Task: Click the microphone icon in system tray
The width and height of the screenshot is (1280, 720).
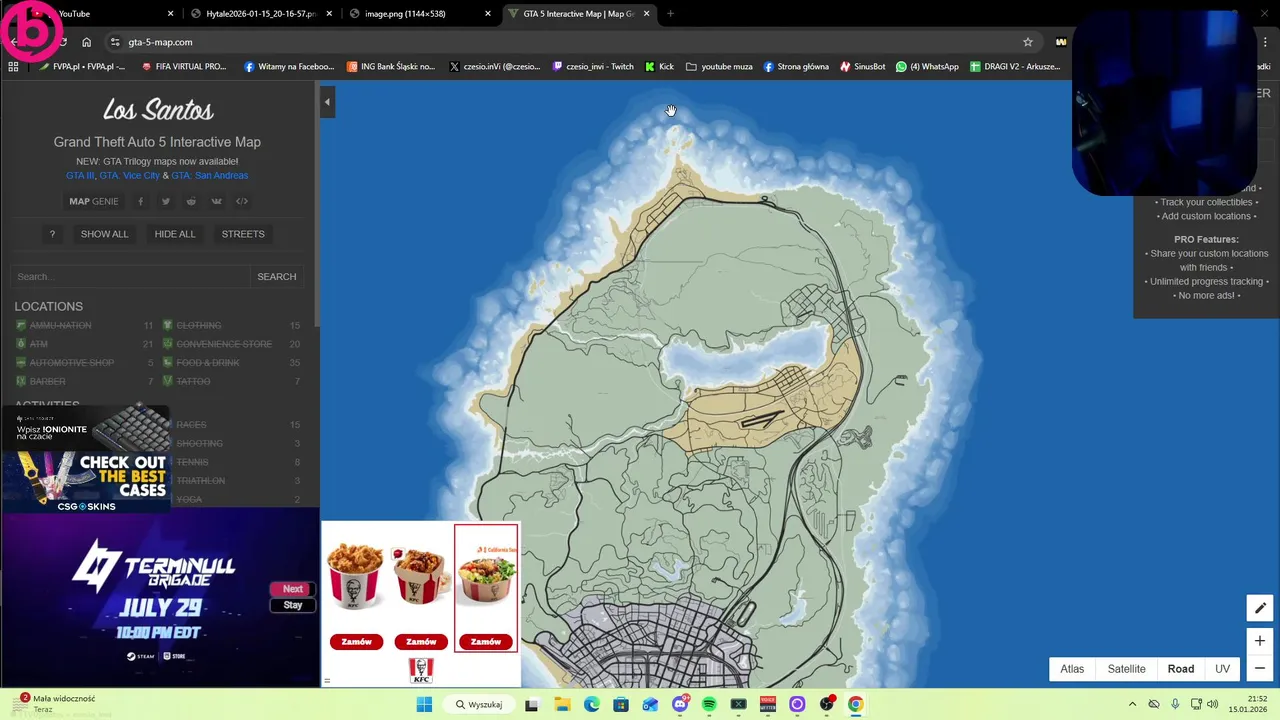Action: click(1174, 704)
